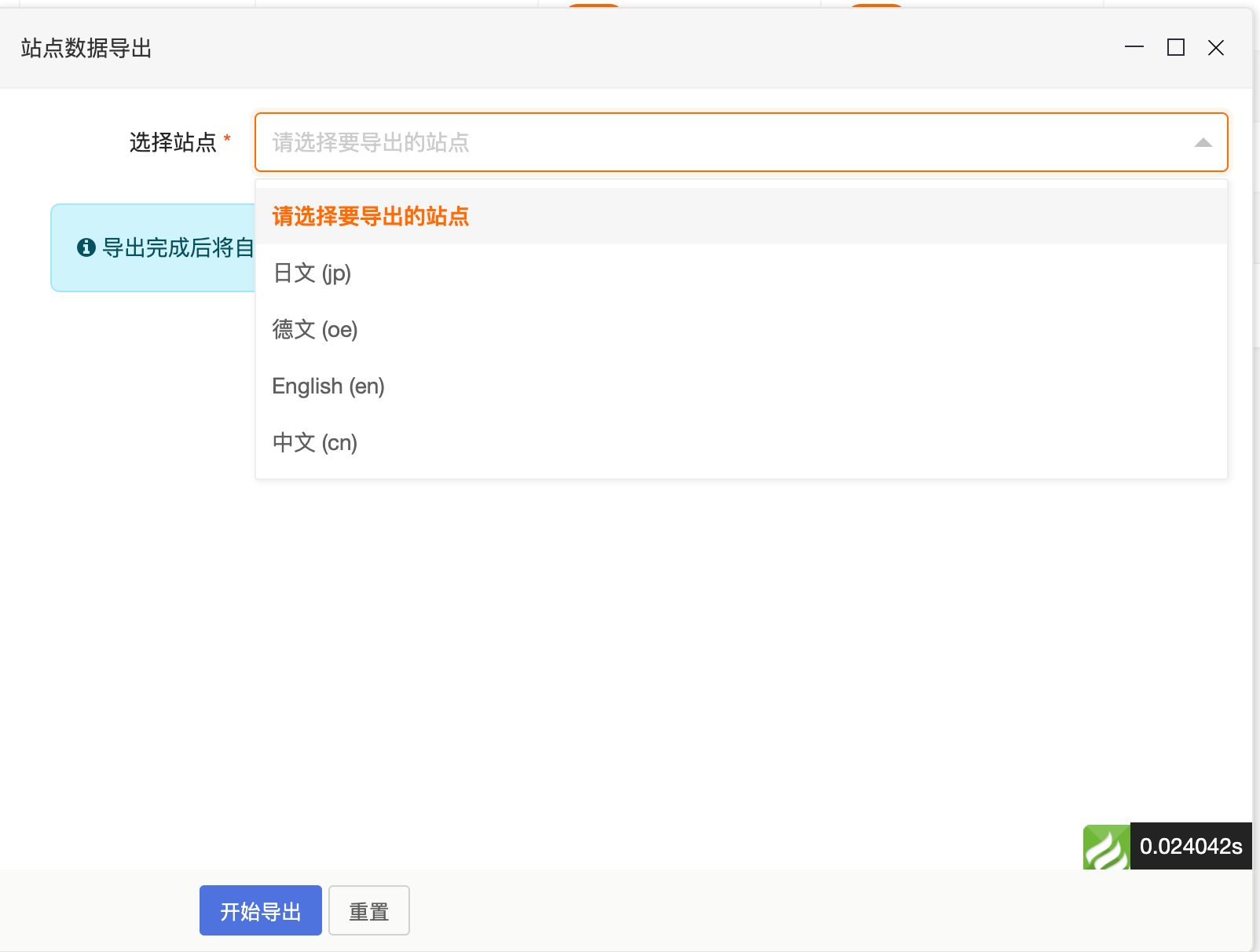Image resolution: width=1260 pixels, height=952 pixels.
Task: Select 中文 (cn) from the dropdown list
Action: coord(314,442)
